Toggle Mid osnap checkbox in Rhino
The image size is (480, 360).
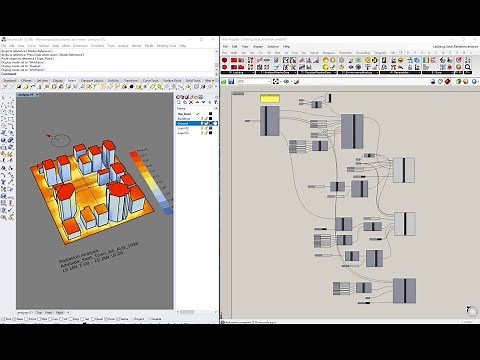(40, 319)
